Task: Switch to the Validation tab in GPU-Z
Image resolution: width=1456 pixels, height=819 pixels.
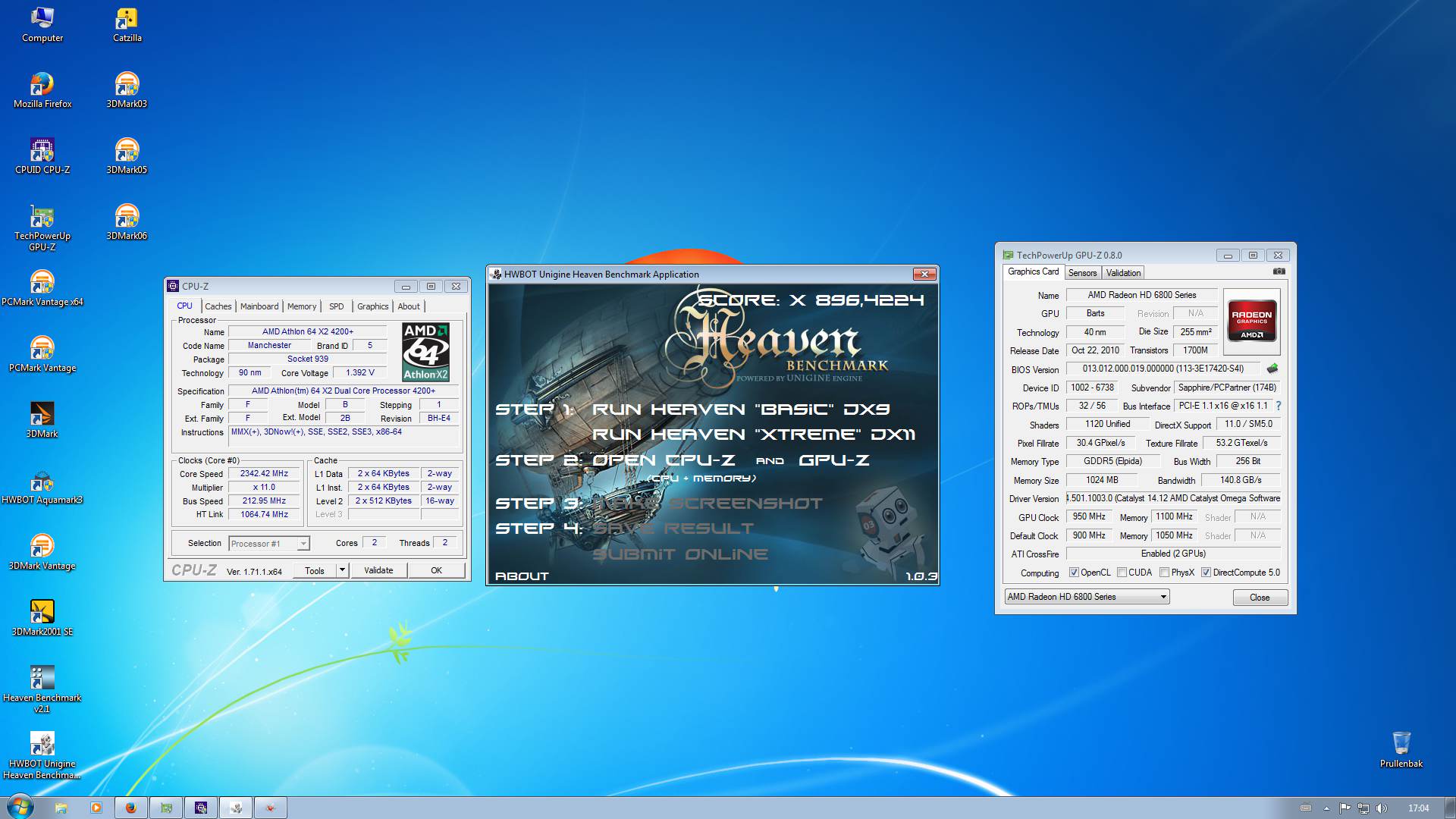Action: point(1123,273)
